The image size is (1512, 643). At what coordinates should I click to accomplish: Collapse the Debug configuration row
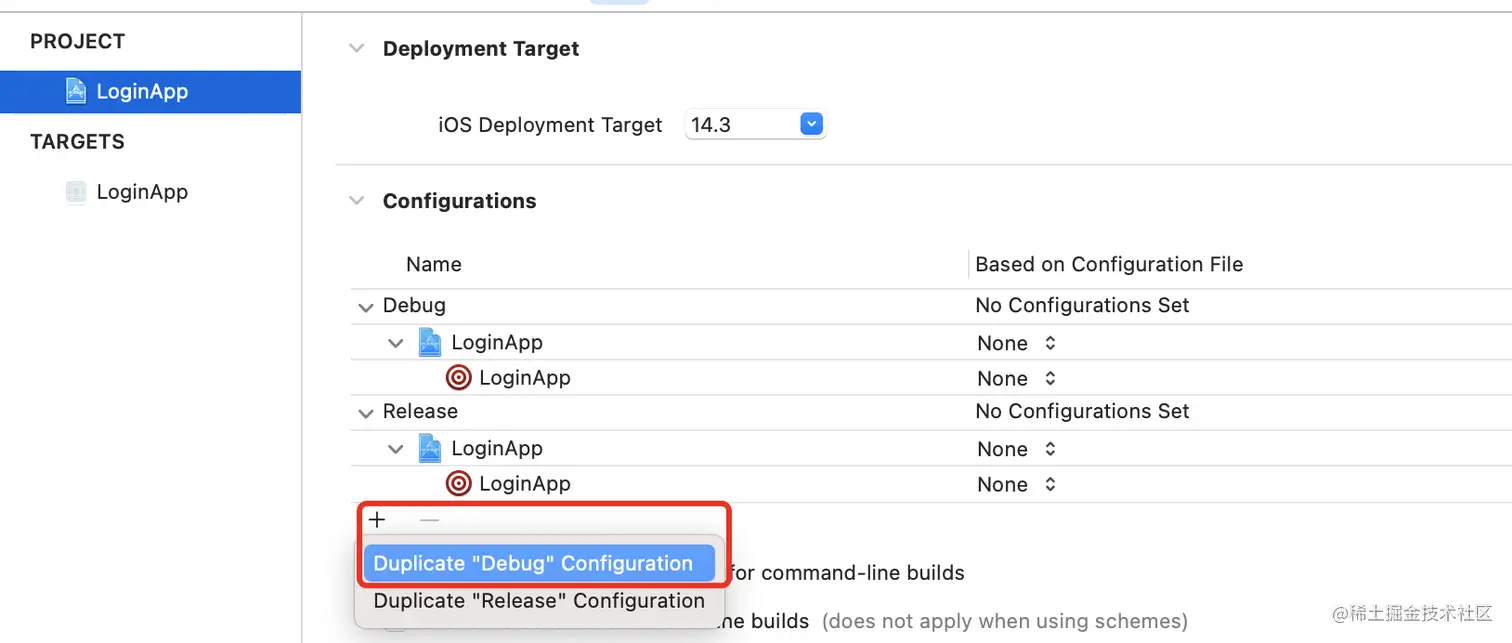365,307
